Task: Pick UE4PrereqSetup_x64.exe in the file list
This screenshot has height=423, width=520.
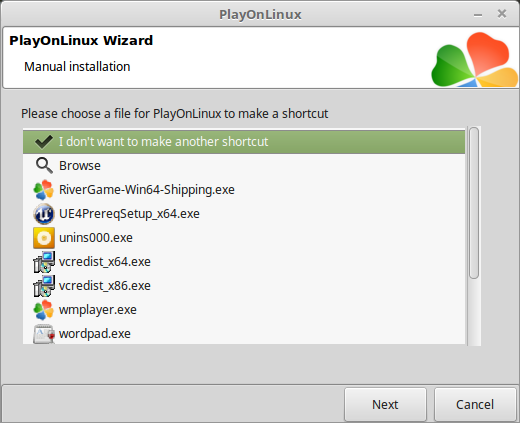Action: pos(244,214)
